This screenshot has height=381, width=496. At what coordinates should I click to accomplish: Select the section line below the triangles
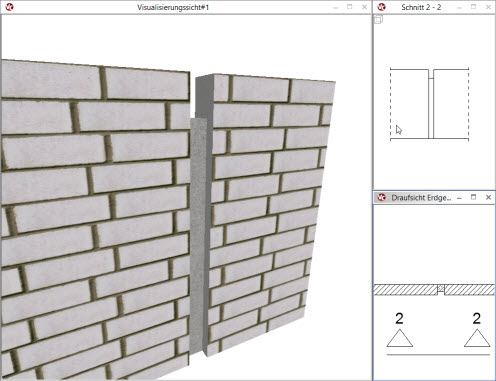pyautogui.click(x=438, y=355)
